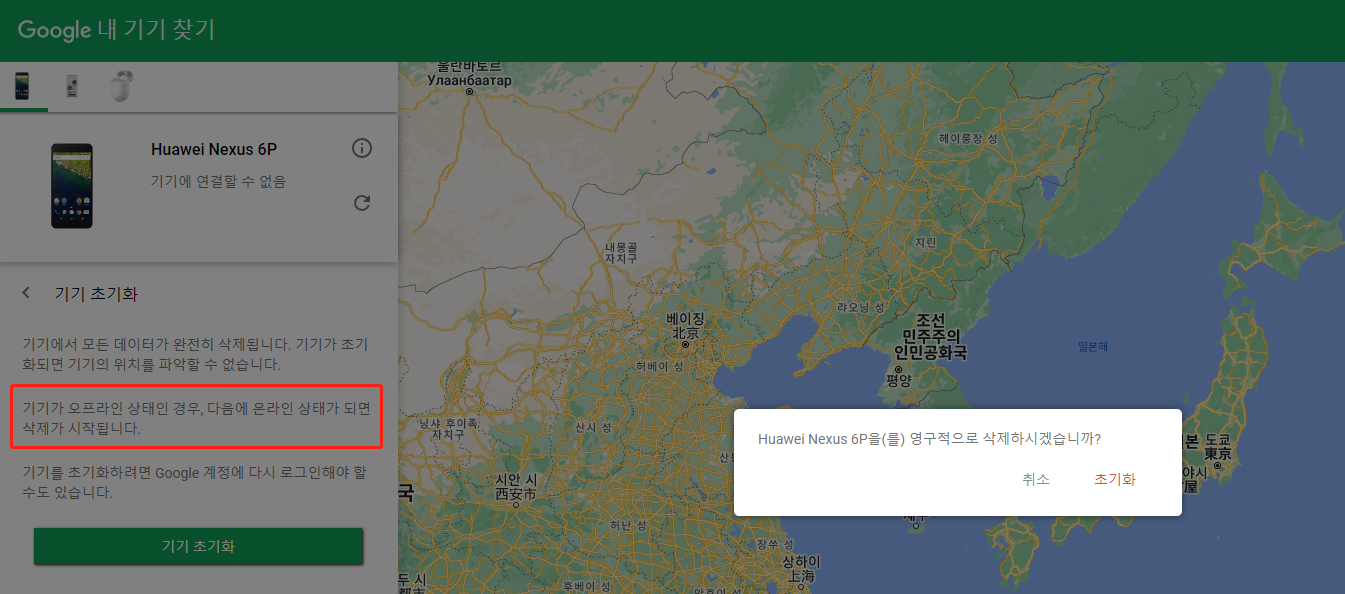Select the Nexus 6P phone device tab
Image resolution: width=1345 pixels, height=594 pixels.
(x=22, y=86)
